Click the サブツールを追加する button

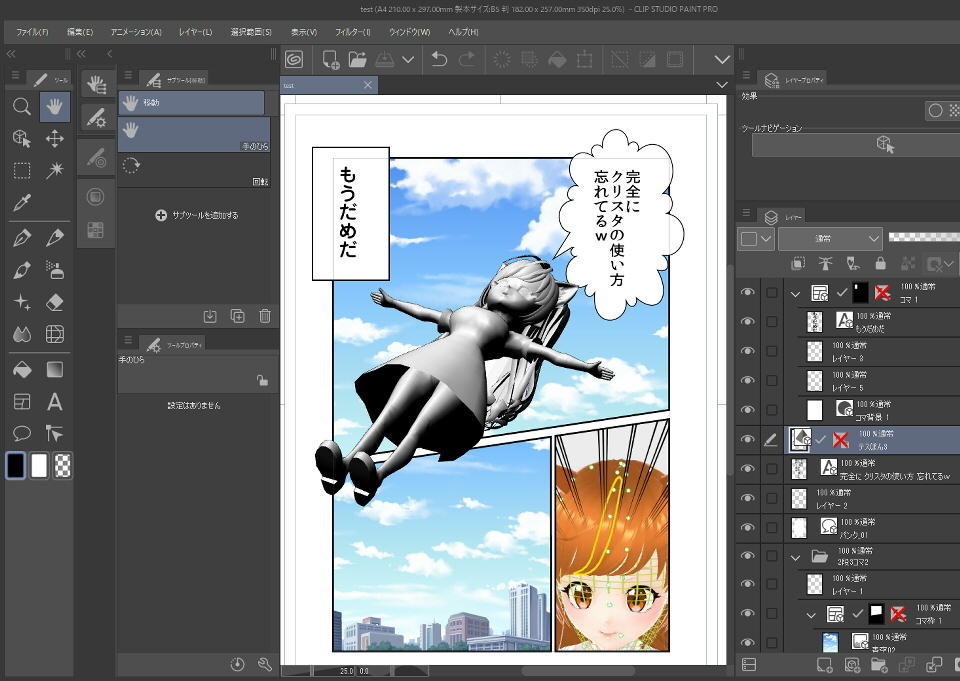pyautogui.click(x=196, y=213)
